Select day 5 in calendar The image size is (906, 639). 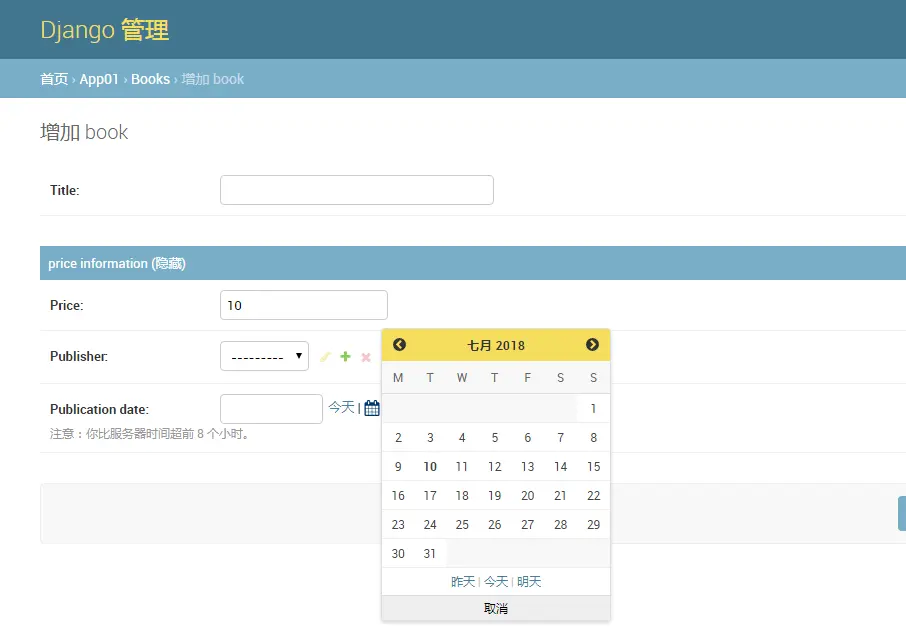click(x=495, y=437)
